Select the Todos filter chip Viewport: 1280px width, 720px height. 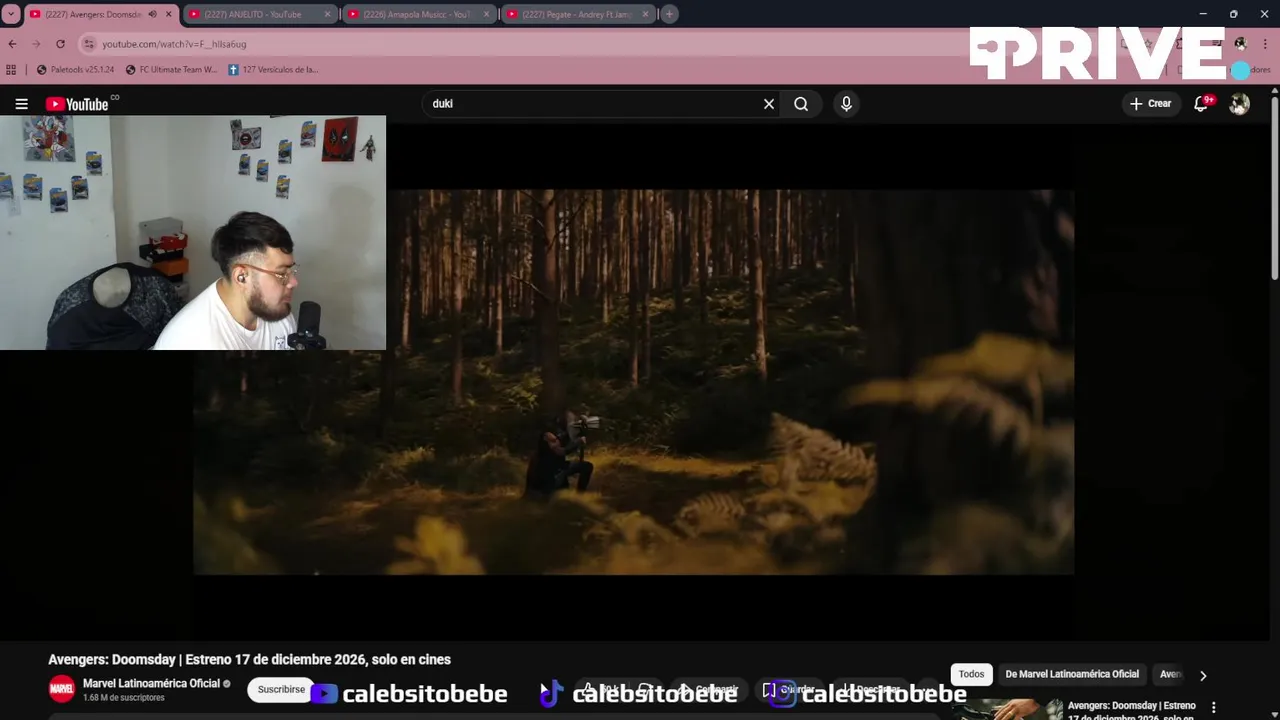click(971, 675)
